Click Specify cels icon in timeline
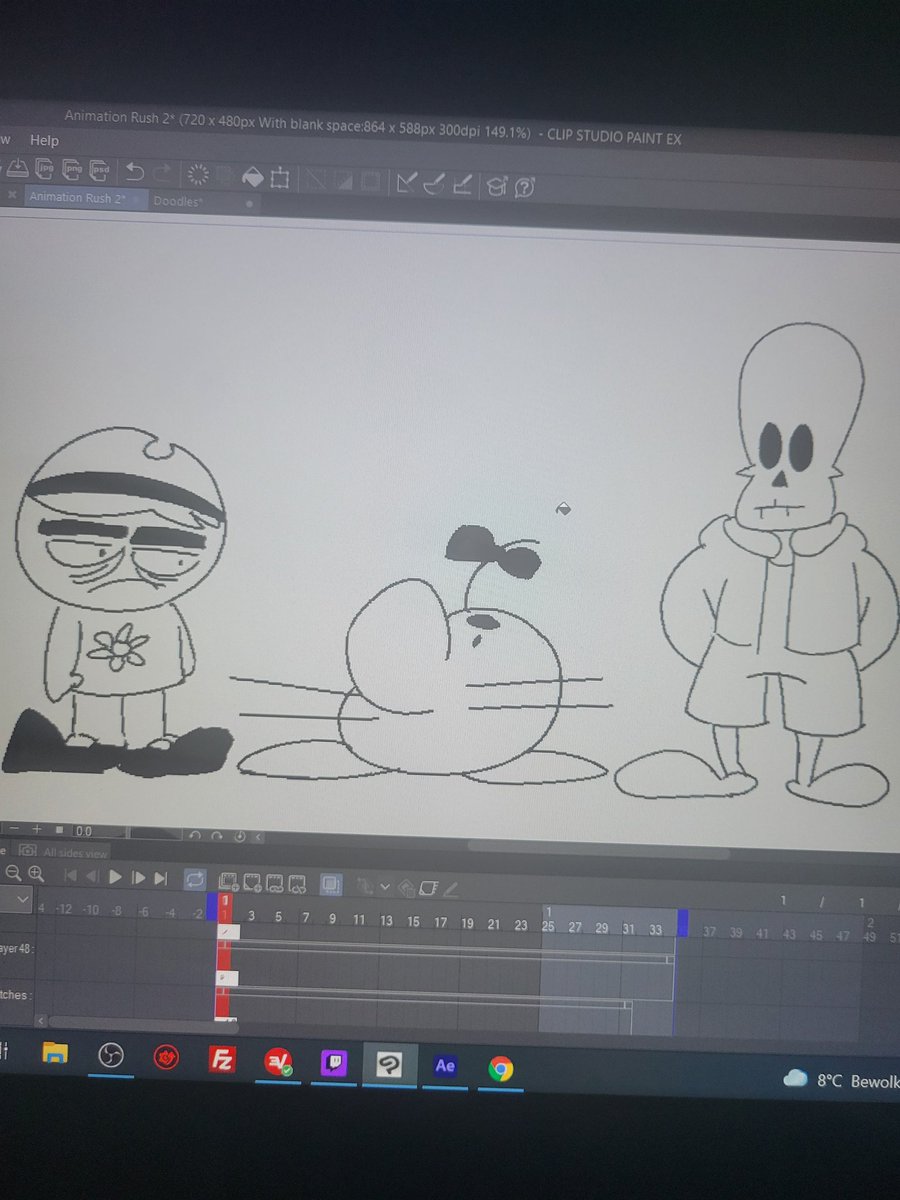 274,885
